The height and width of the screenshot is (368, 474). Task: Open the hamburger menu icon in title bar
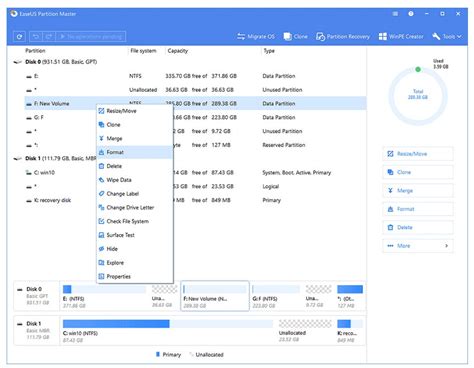tap(395, 14)
